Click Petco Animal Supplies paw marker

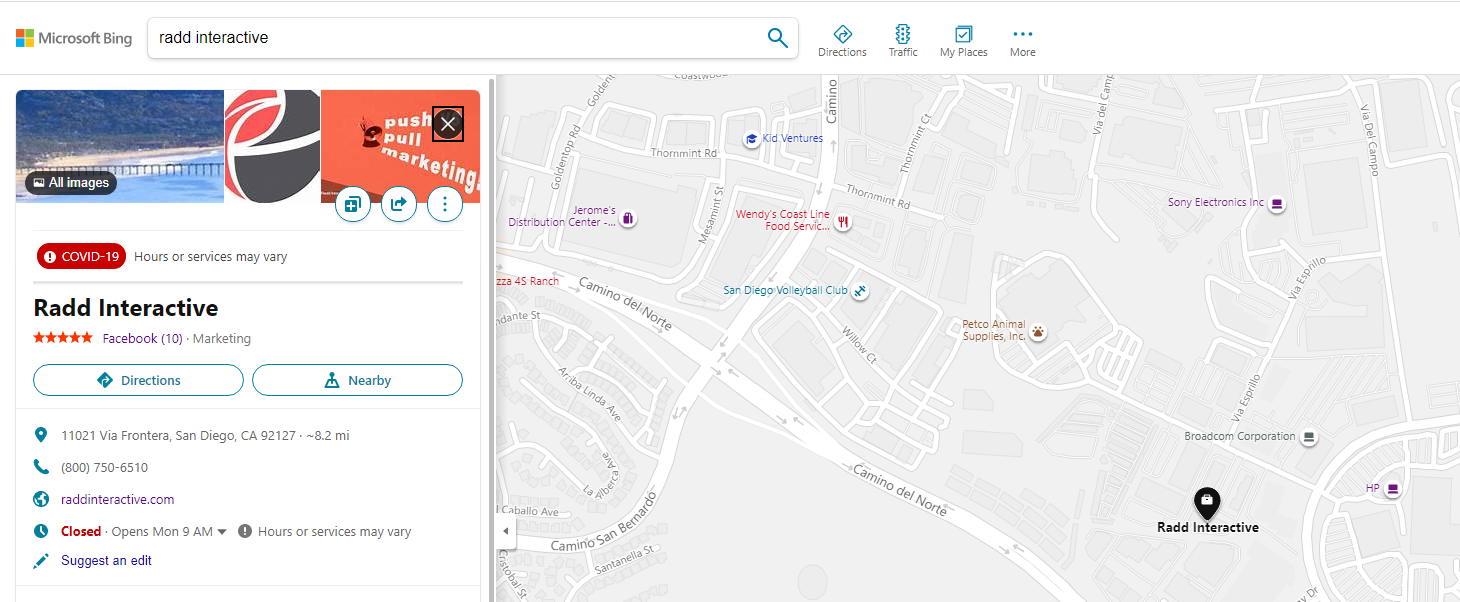click(1038, 331)
